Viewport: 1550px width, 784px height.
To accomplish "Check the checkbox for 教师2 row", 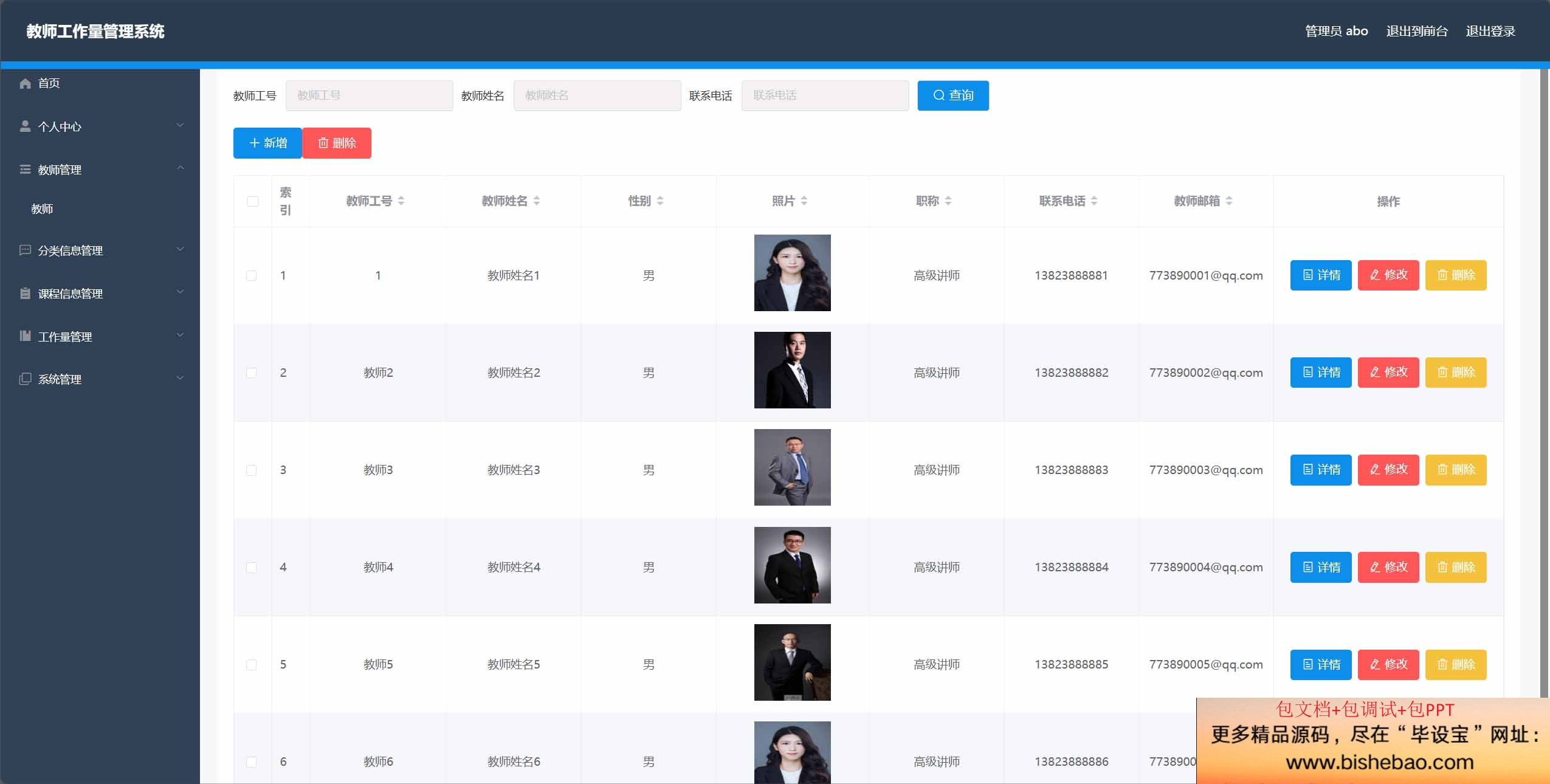I will pos(252,373).
